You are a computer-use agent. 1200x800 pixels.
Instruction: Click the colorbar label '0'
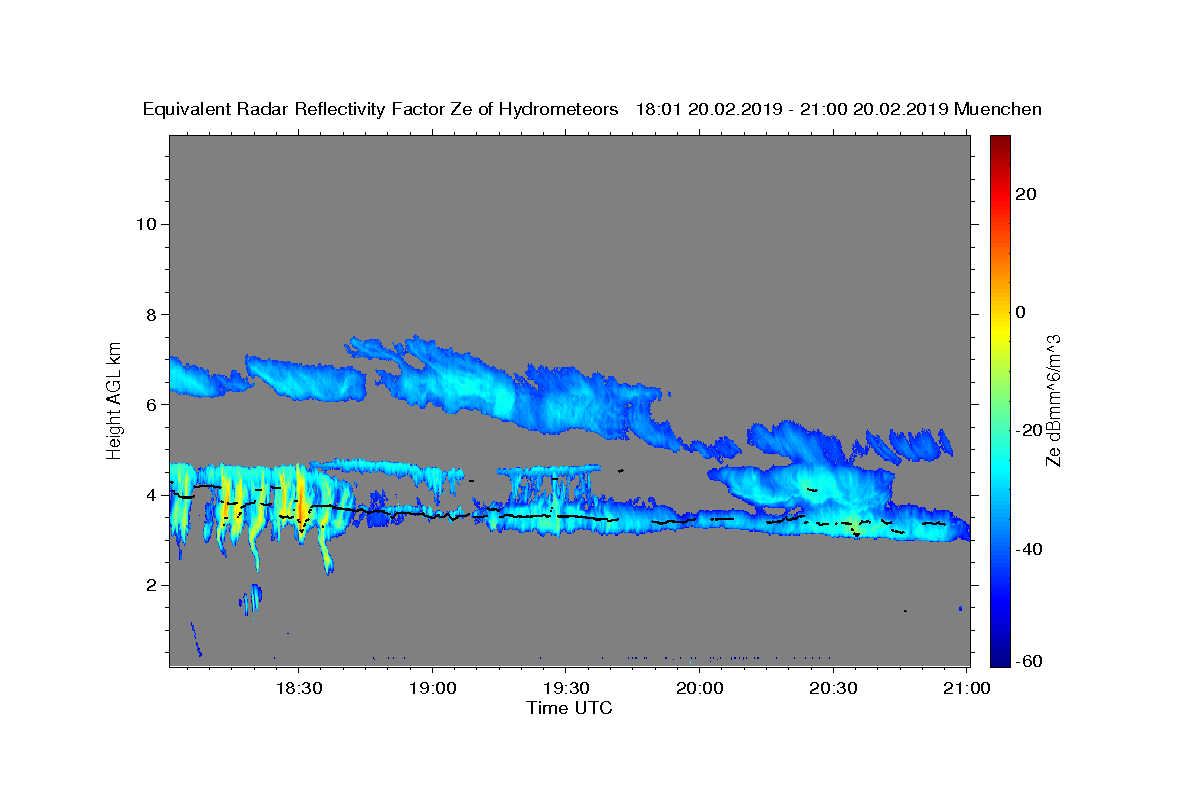pos(1021,312)
